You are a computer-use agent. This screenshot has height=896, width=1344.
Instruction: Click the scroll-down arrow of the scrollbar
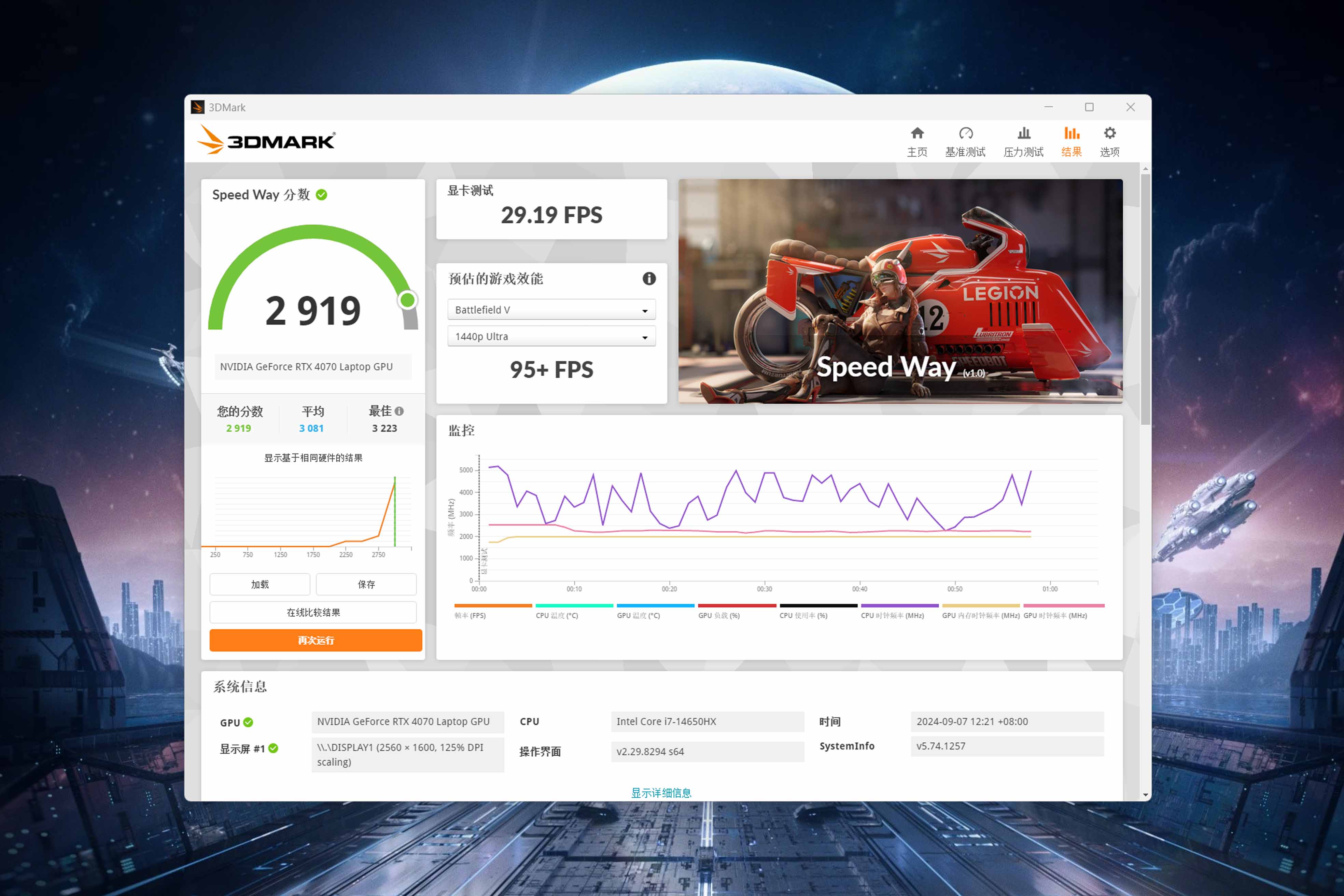(1145, 795)
